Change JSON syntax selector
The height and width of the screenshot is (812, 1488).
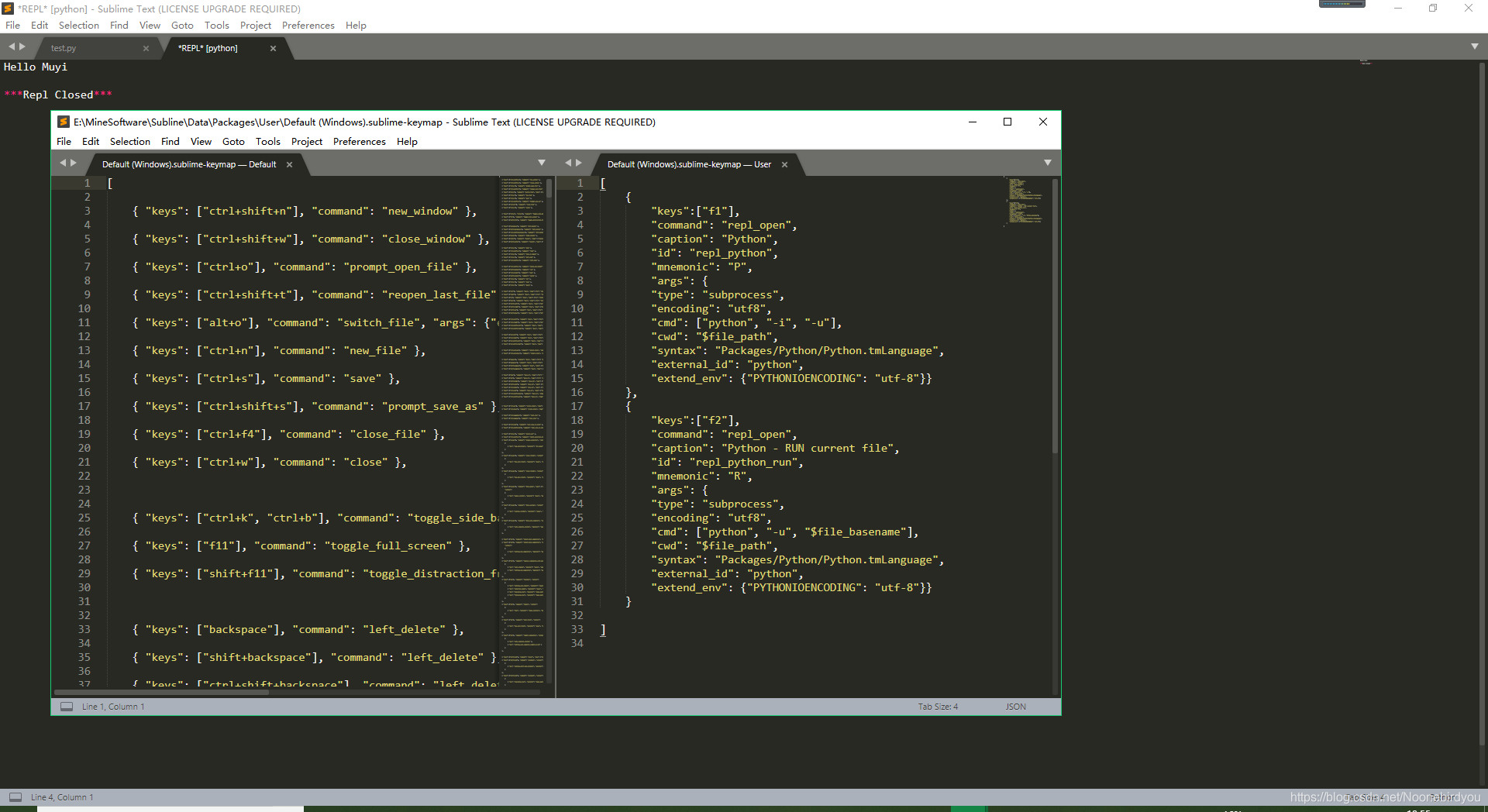(1016, 707)
